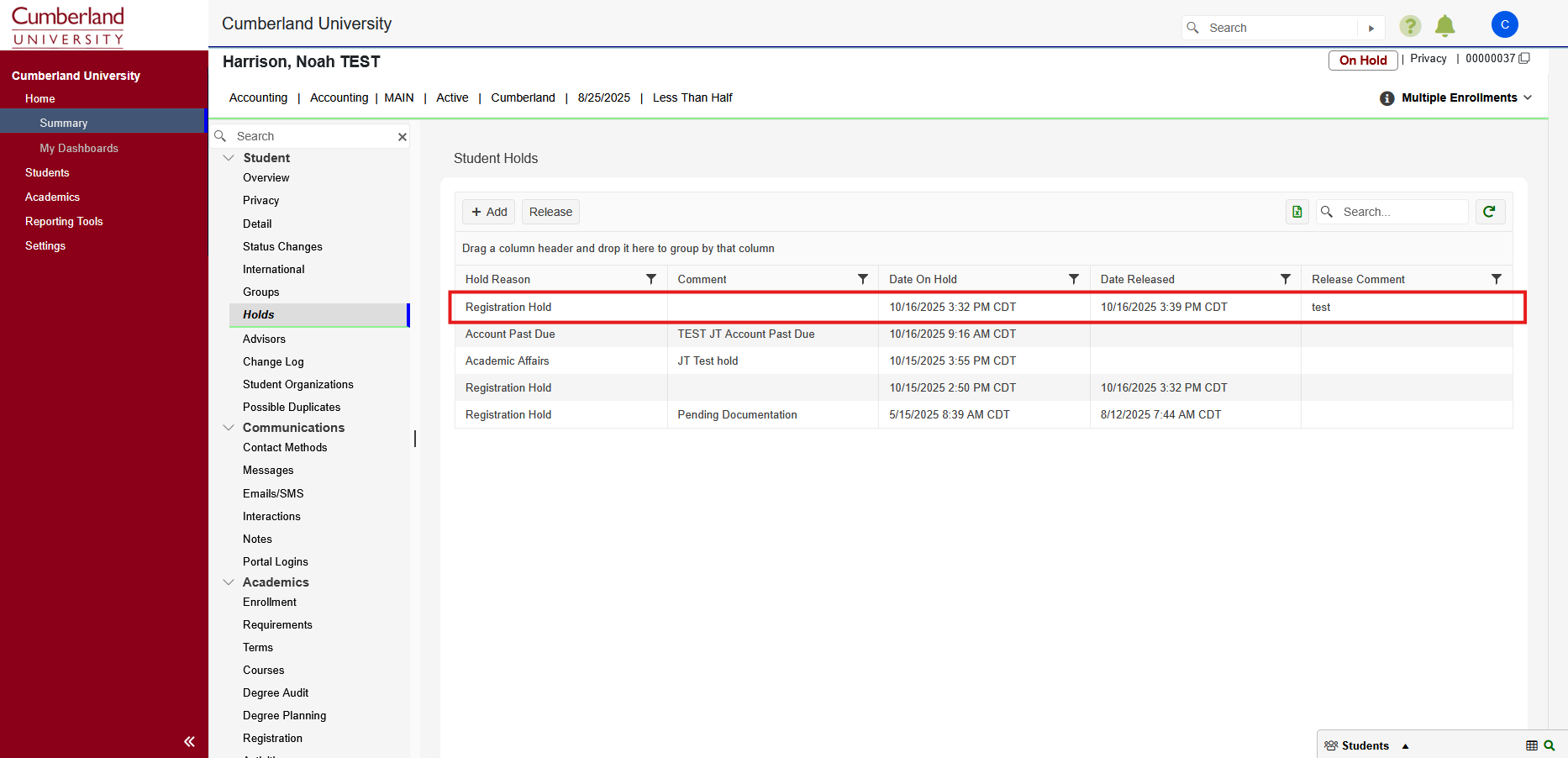Open the notifications bell
The image size is (1568, 758).
1445,26
